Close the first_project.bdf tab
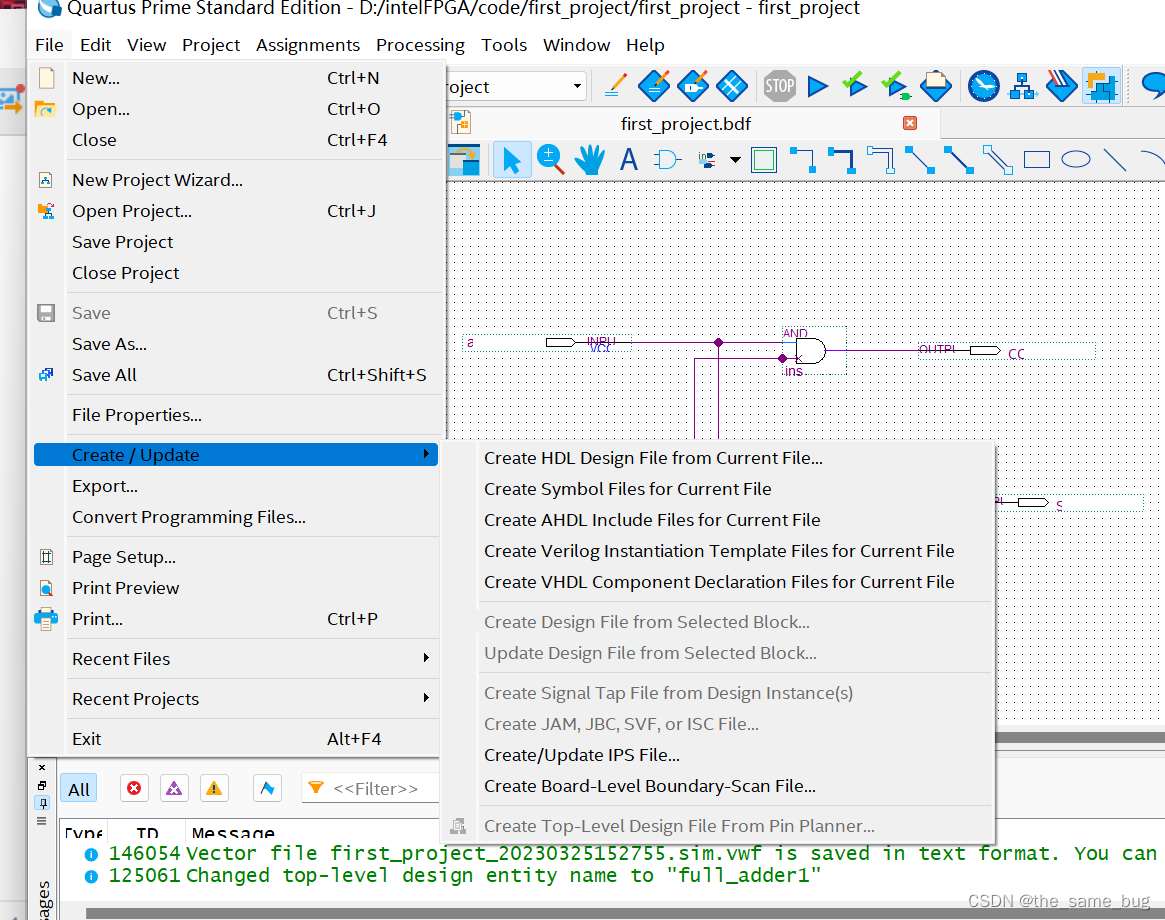 click(x=909, y=123)
